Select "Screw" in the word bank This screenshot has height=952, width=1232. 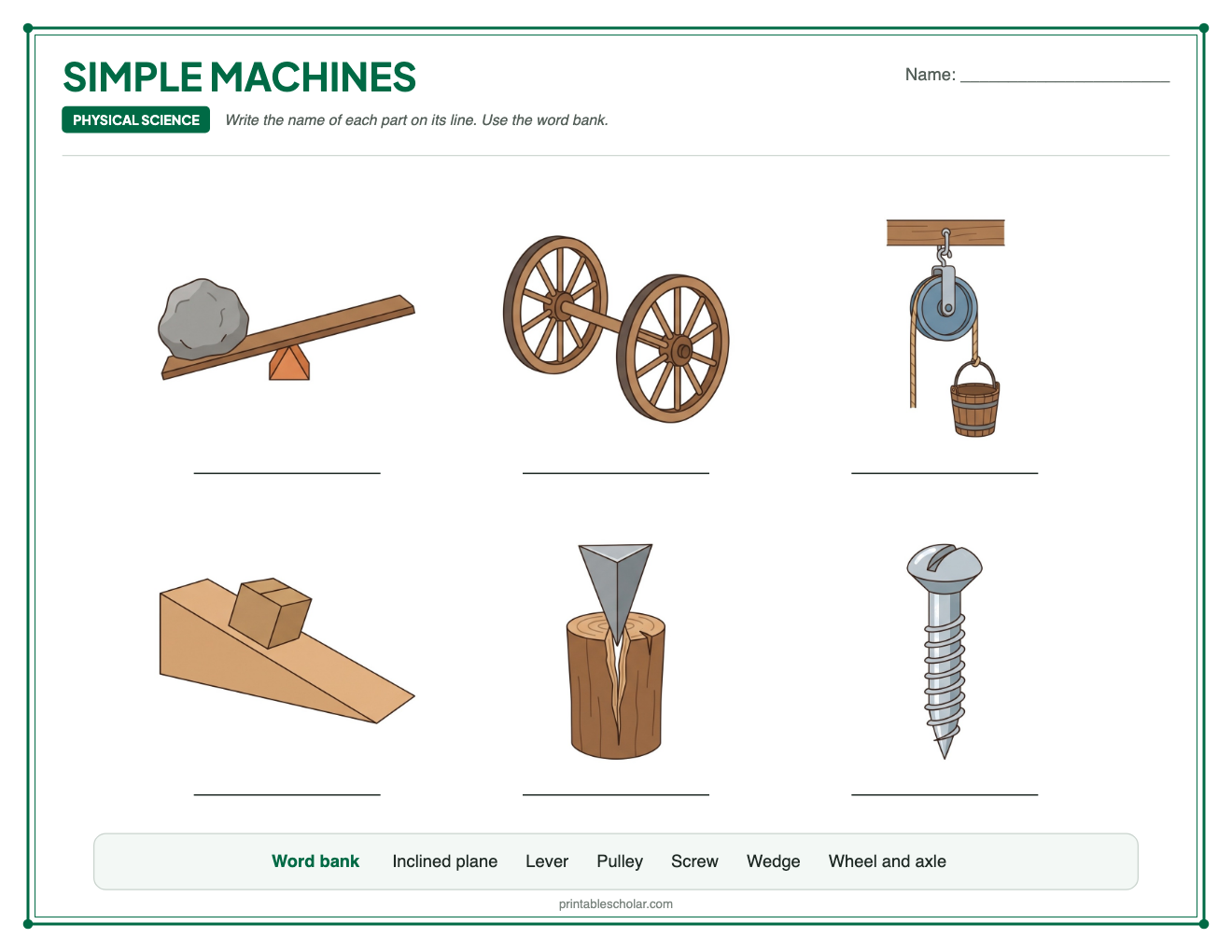(x=694, y=861)
